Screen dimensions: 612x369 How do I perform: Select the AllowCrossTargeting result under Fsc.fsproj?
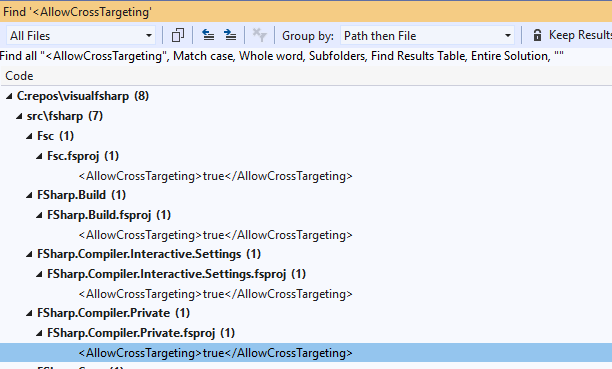point(215,176)
